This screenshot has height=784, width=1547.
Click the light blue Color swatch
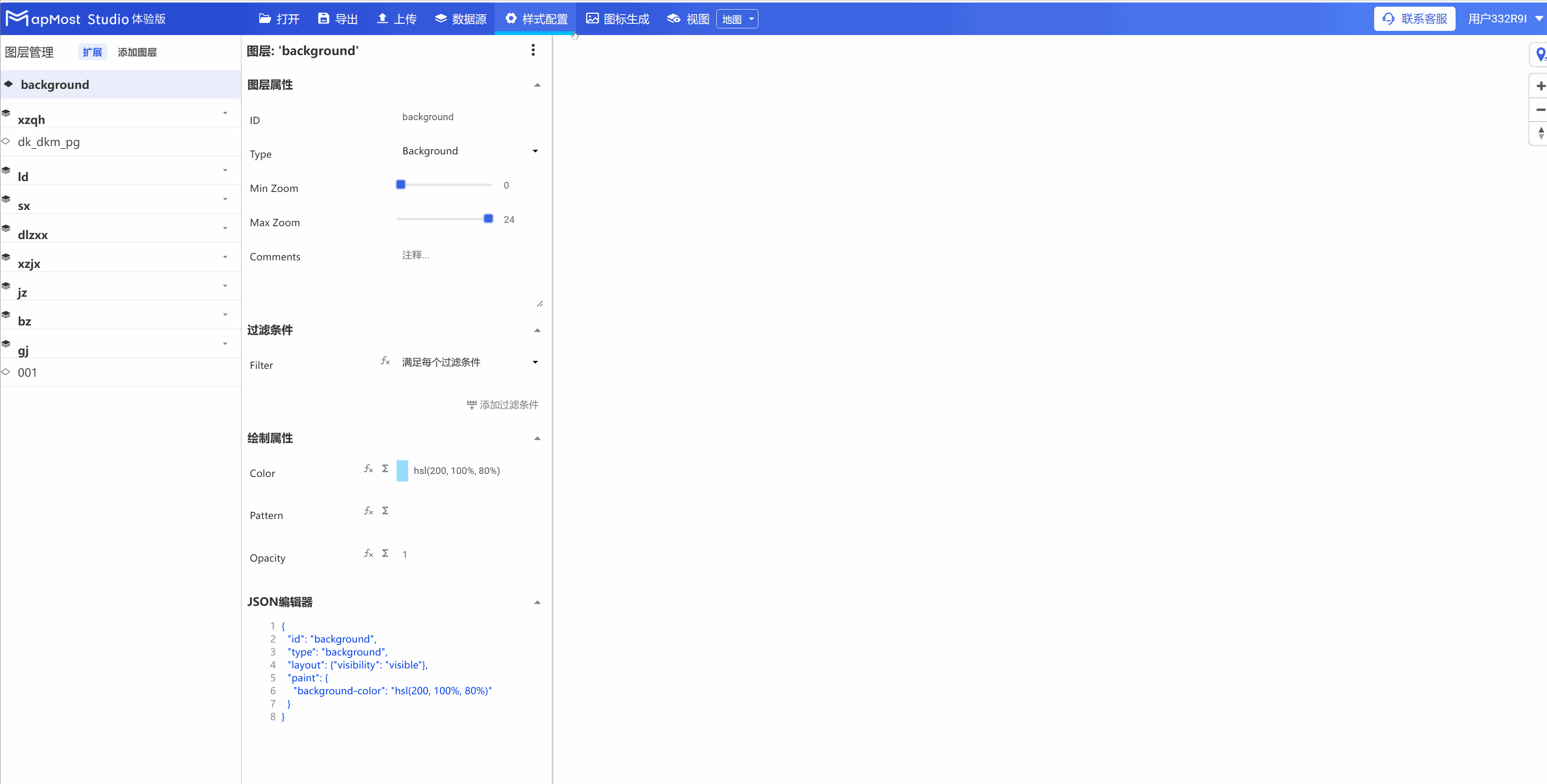[x=402, y=471]
